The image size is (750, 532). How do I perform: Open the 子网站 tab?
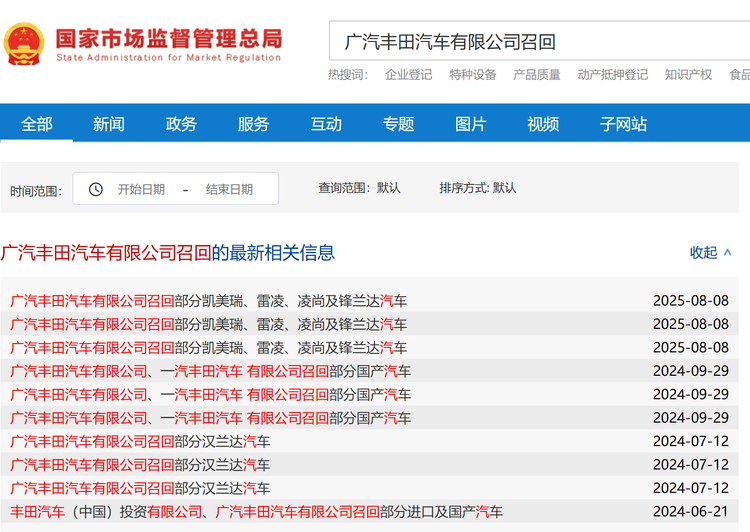[623, 124]
